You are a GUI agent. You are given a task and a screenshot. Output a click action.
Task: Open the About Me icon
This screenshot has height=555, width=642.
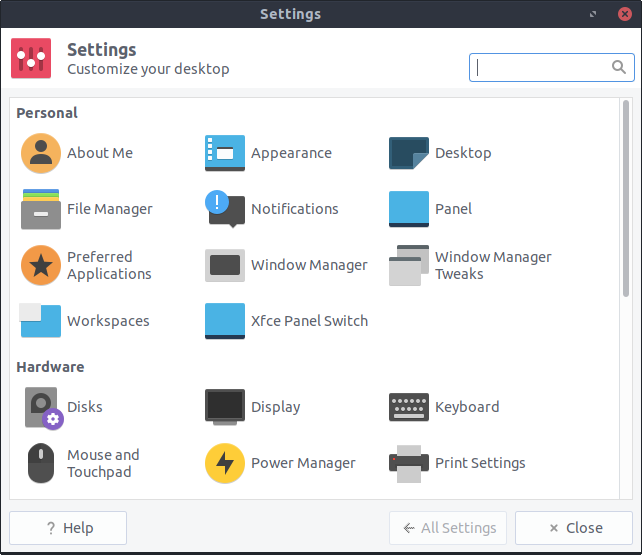(x=41, y=153)
